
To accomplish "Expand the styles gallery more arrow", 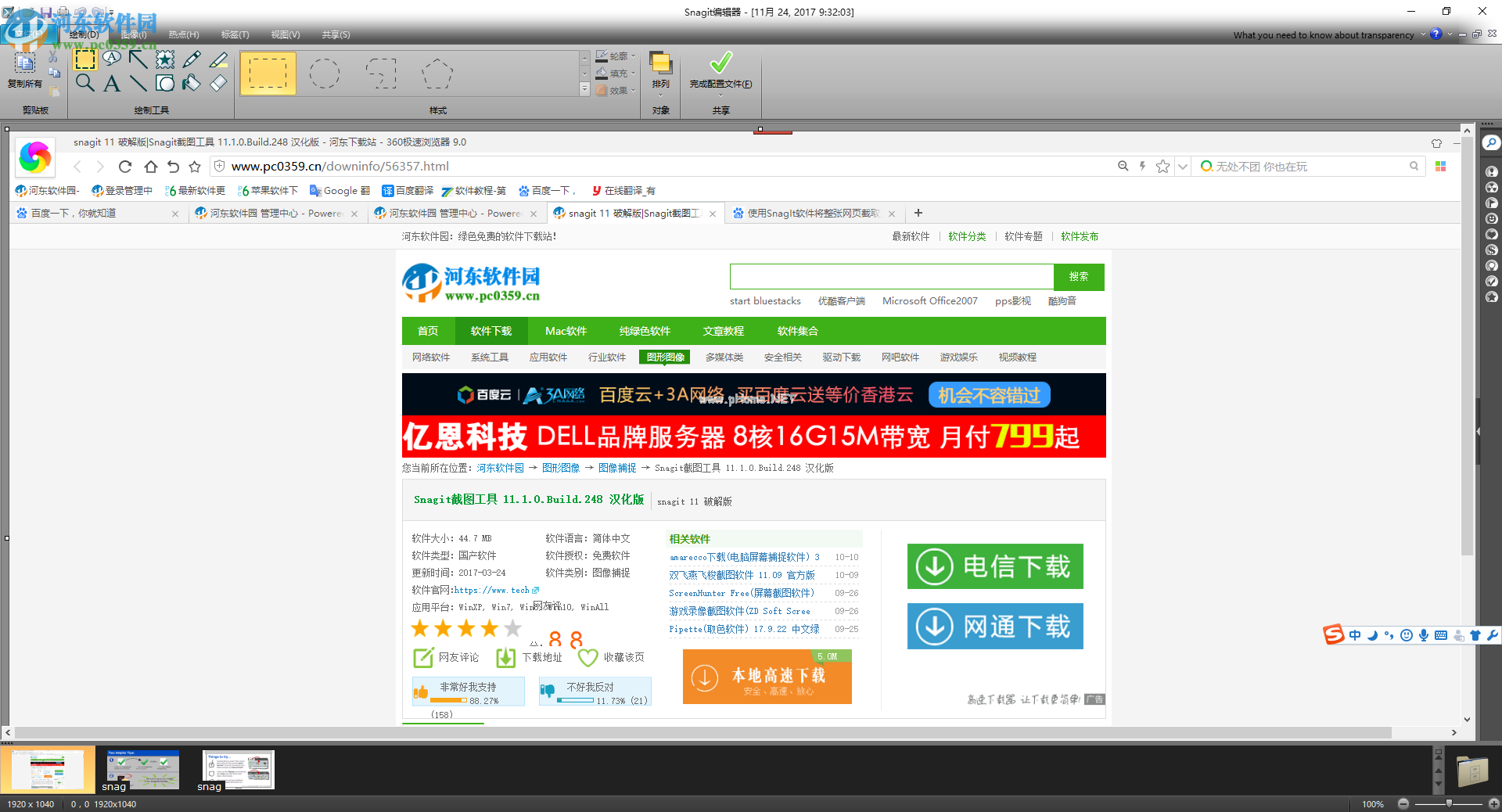I will coord(584,90).
